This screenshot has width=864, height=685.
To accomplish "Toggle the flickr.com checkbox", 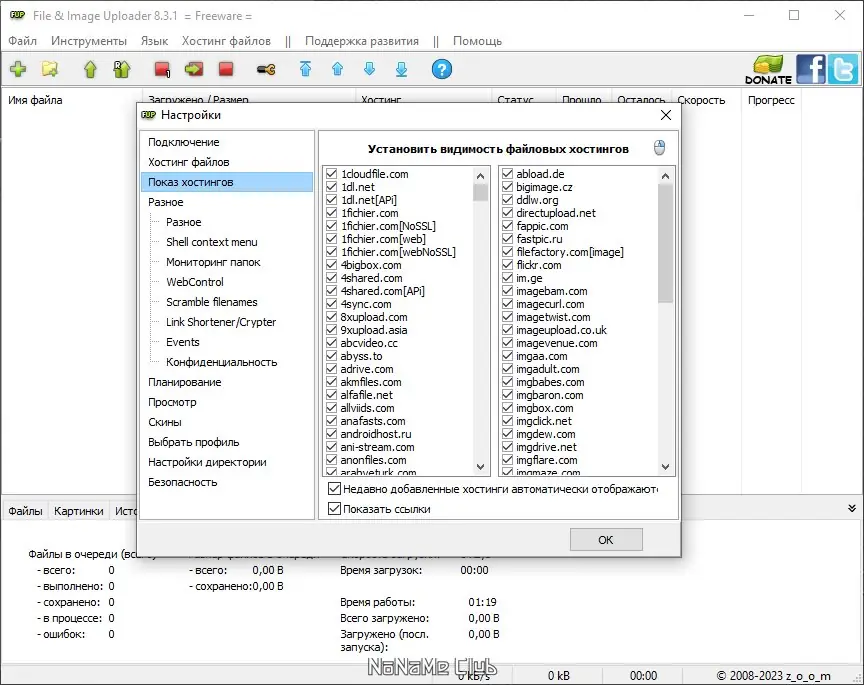I will pos(507,265).
